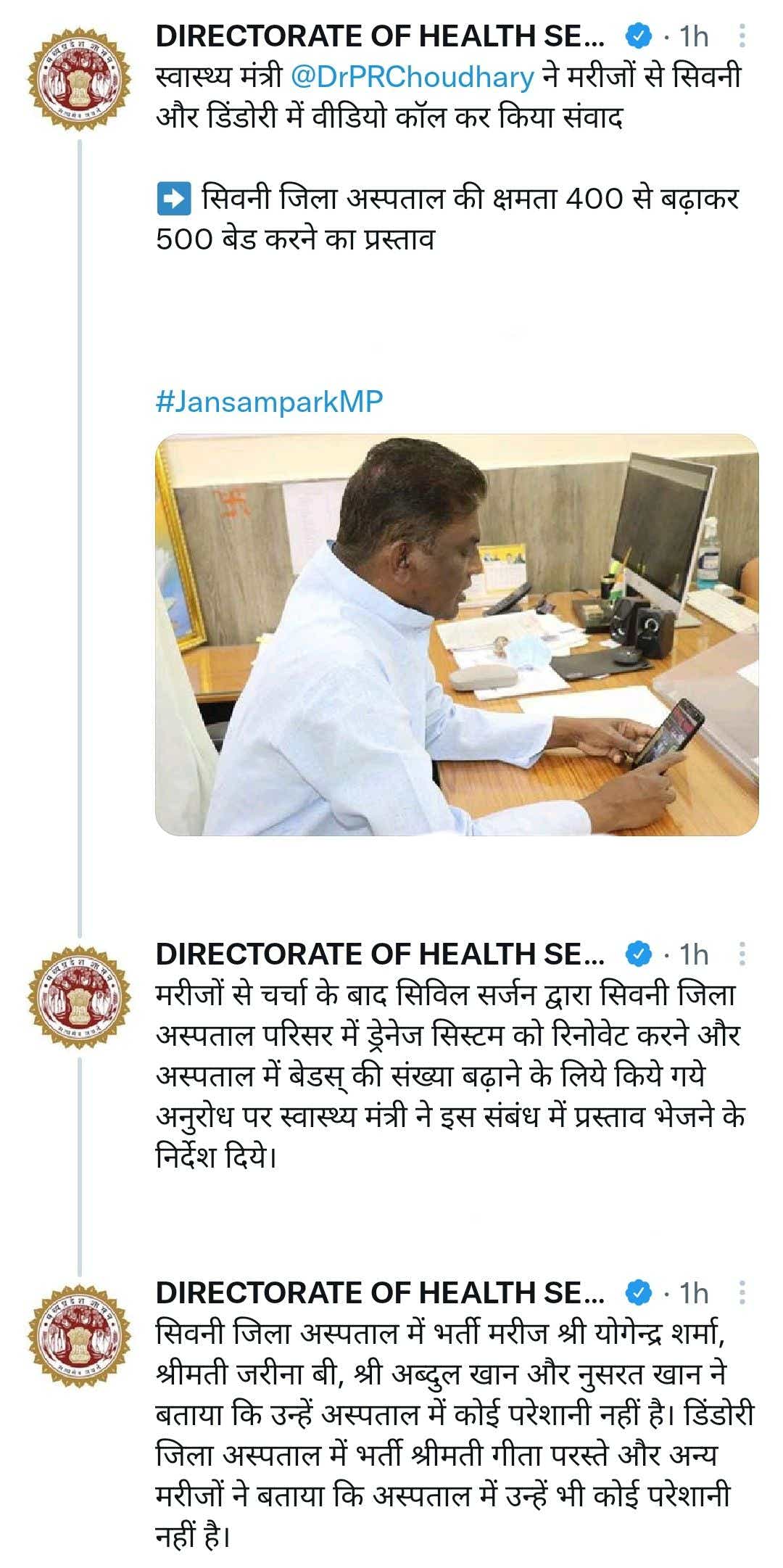The height and width of the screenshot is (1568, 783).
Task: Click first tweet's account name heading
Action: 380,36
